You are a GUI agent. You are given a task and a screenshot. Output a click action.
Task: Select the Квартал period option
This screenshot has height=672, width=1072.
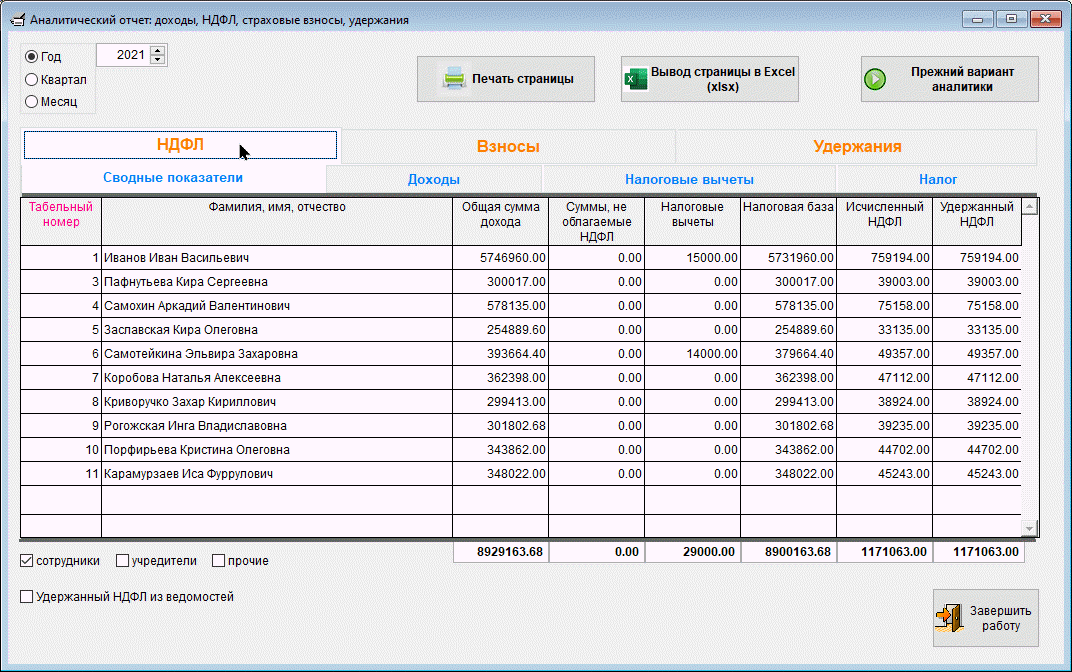32,79
